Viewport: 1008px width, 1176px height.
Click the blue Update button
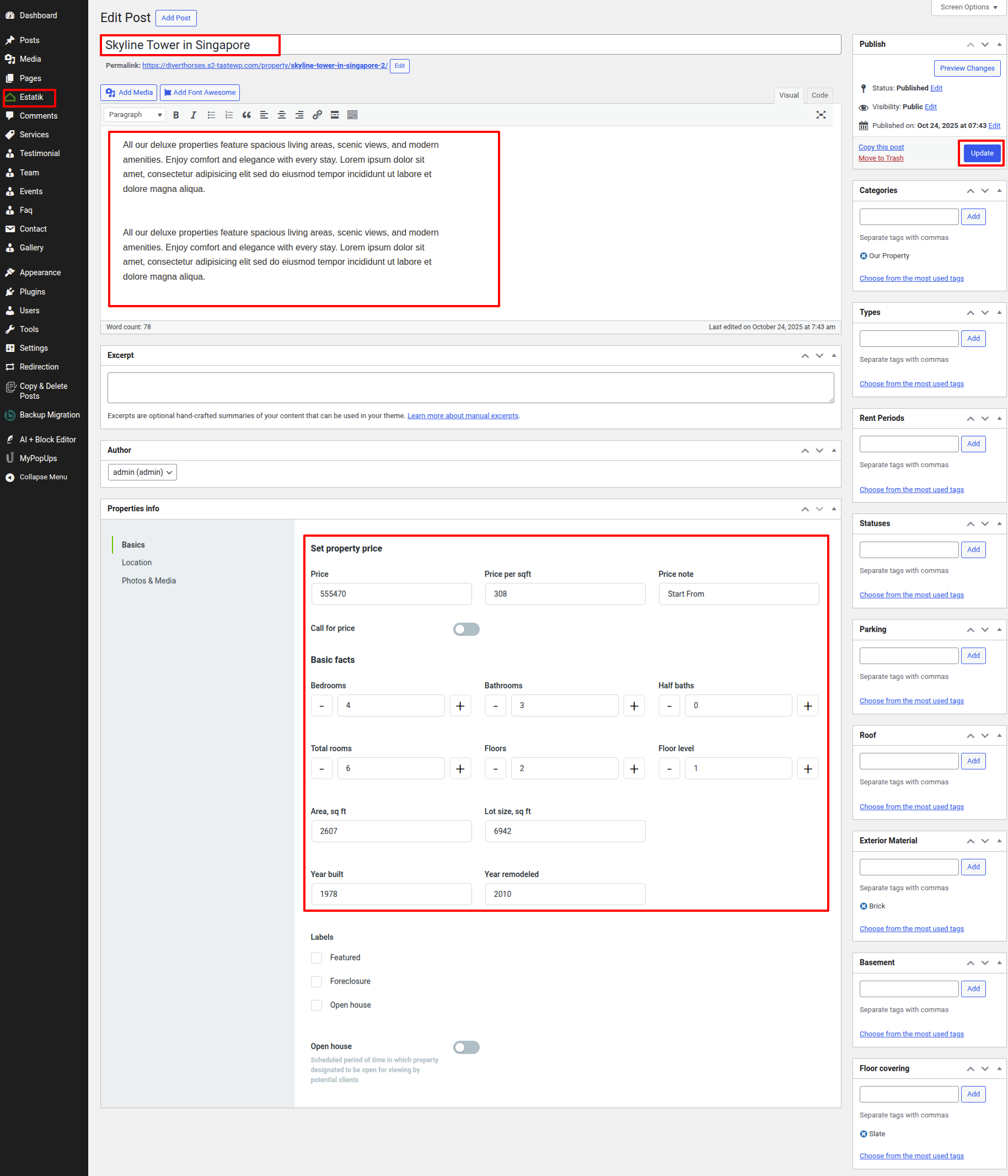tap(981, 153)
